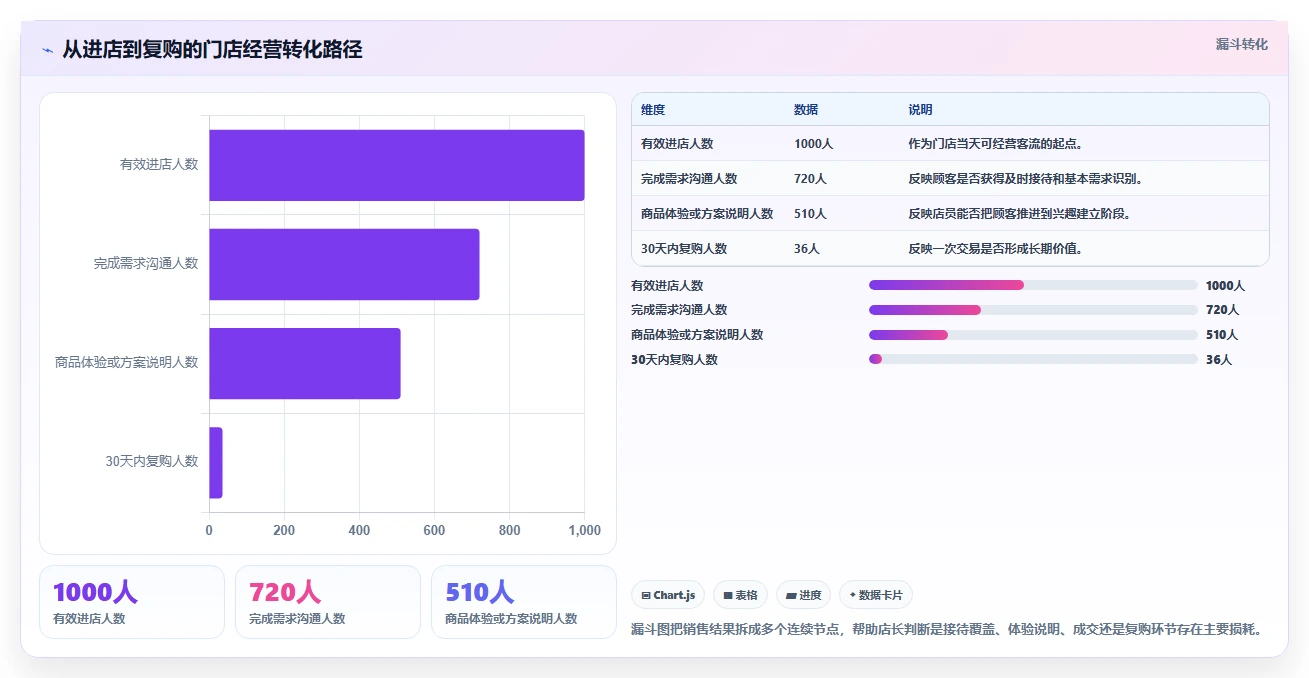Click description 反映店员能否把顾客推进到兴趣建立阶段
This screenshot has height=678, width=1309.
(1019, 214)
